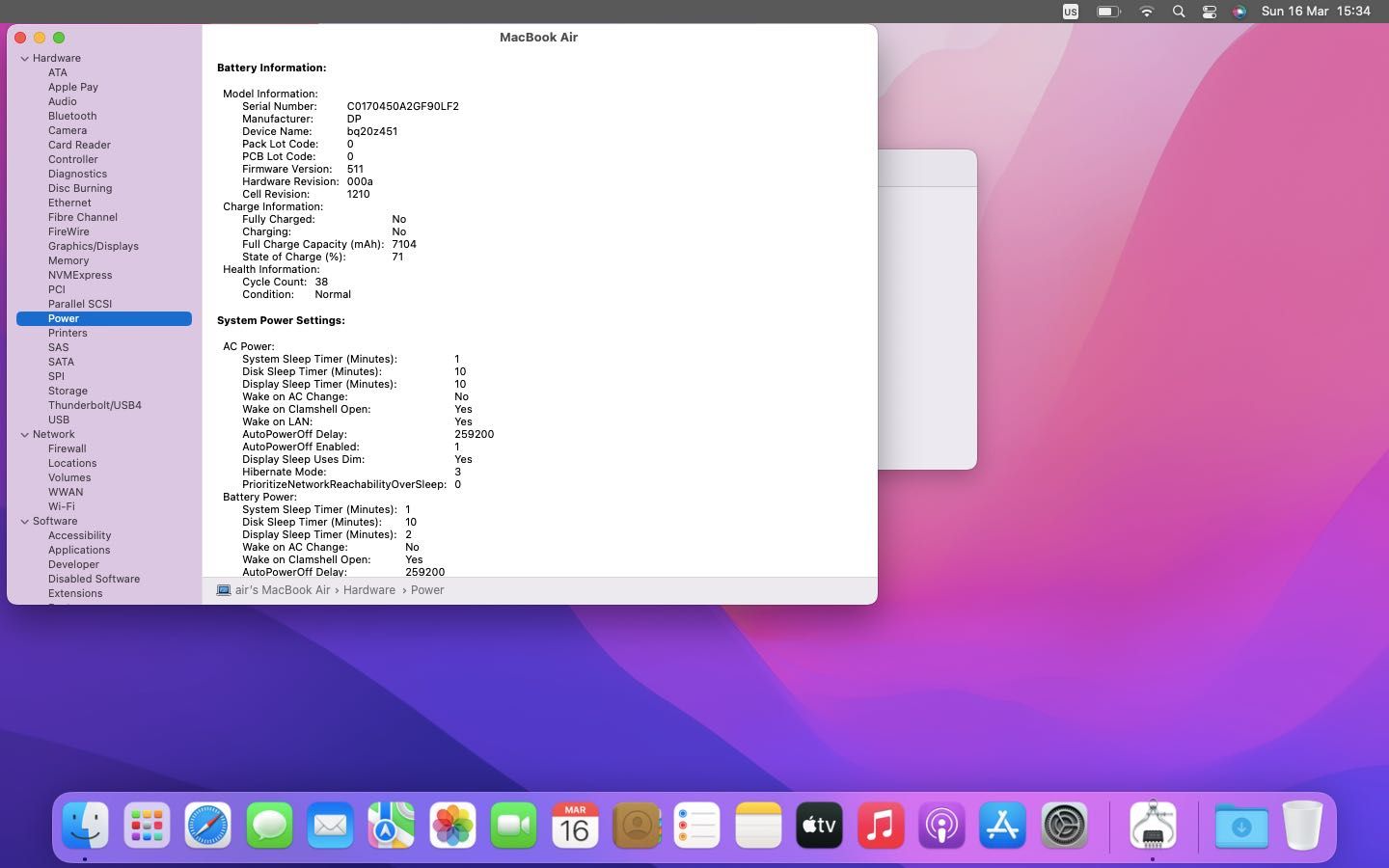
Task: Open Apple TV app in dock
Action: (819, 826)
